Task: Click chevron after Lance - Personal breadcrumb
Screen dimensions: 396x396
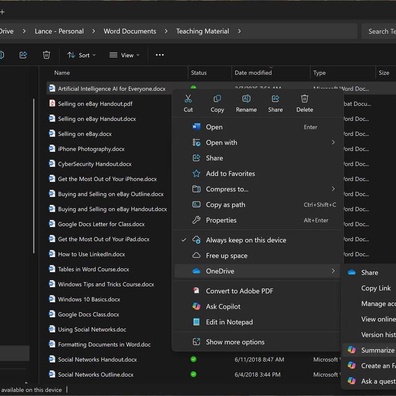Action: click(94, 31)
